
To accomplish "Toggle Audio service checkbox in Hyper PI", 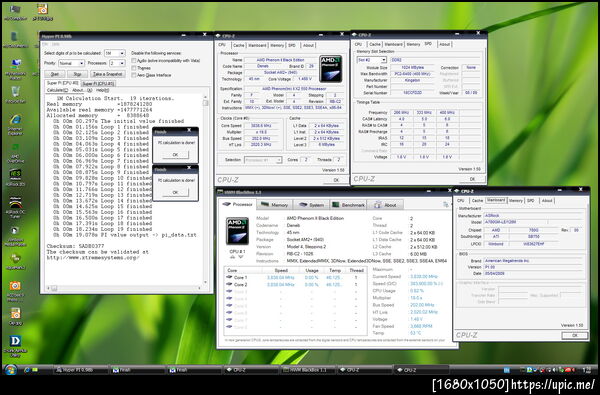I will (134, 60).
